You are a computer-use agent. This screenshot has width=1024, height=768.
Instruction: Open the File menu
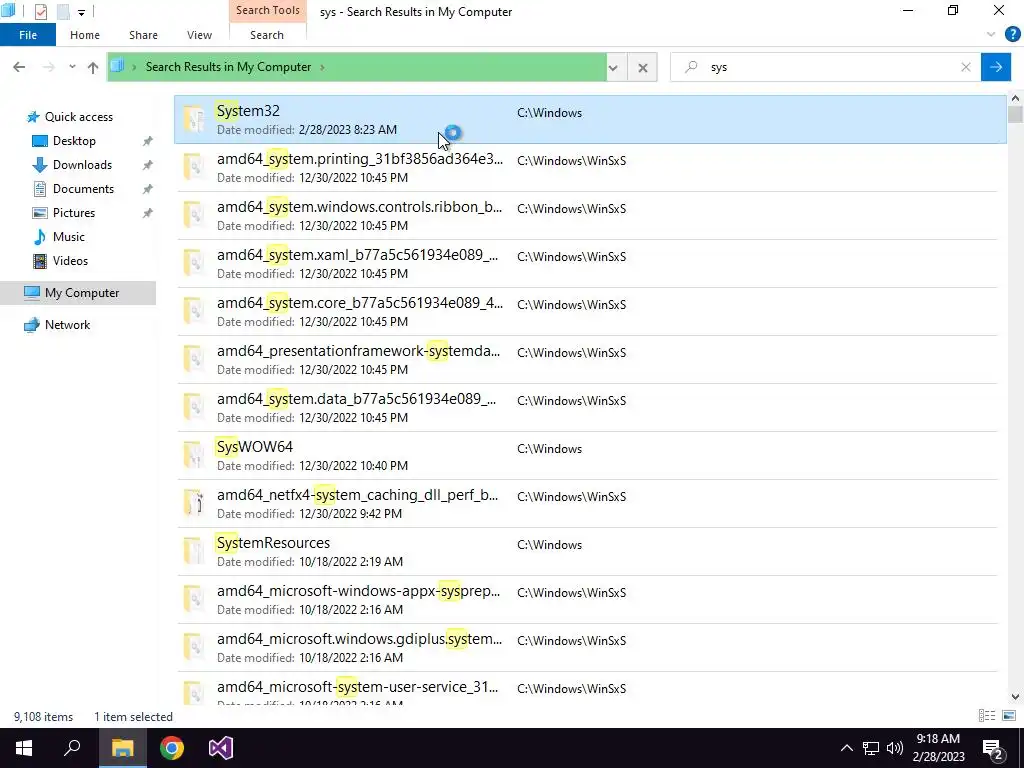pyautogui.click(x=28, y=35)
